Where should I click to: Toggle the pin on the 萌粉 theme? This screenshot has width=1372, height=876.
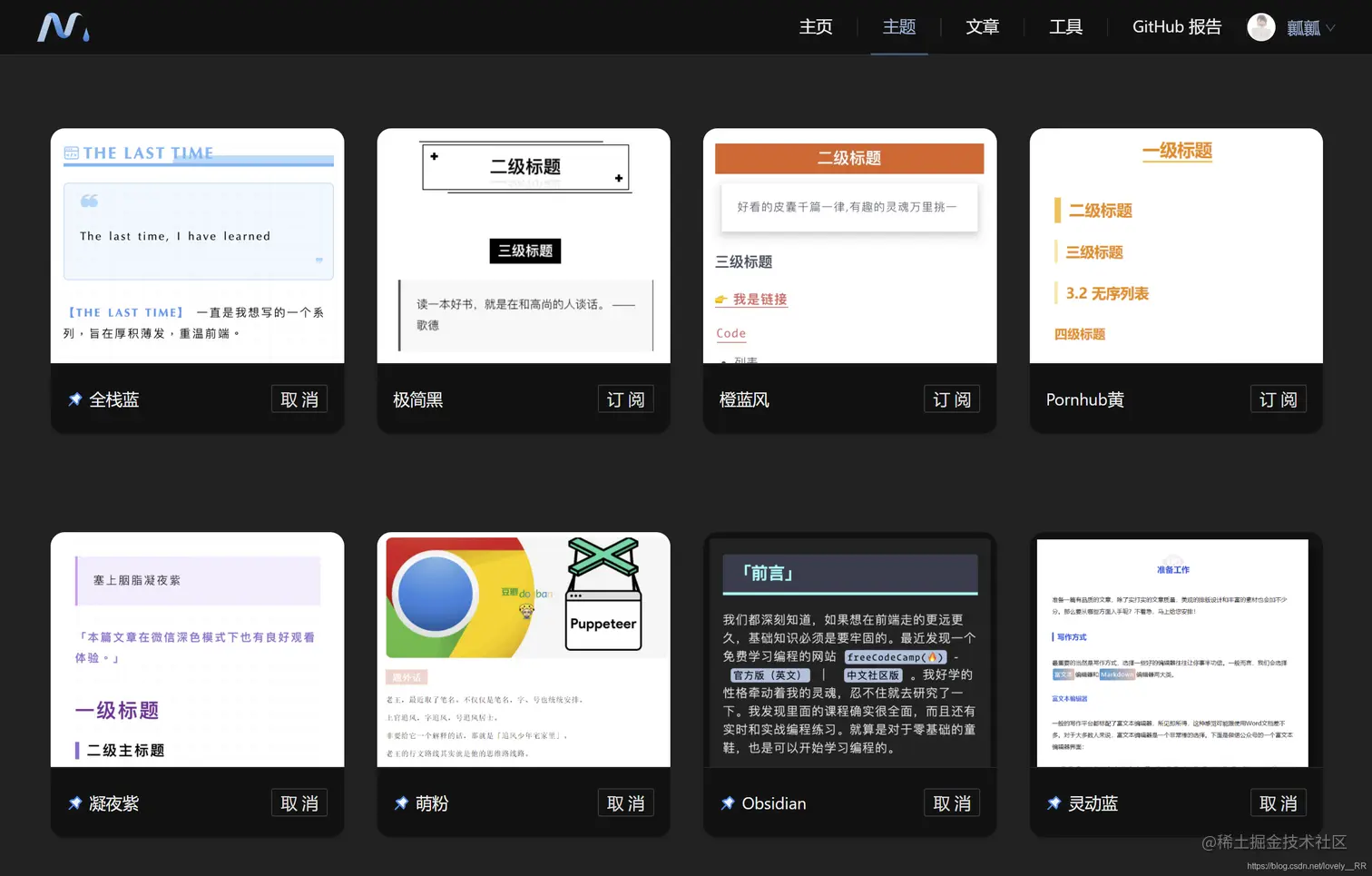tap(400, 802)
